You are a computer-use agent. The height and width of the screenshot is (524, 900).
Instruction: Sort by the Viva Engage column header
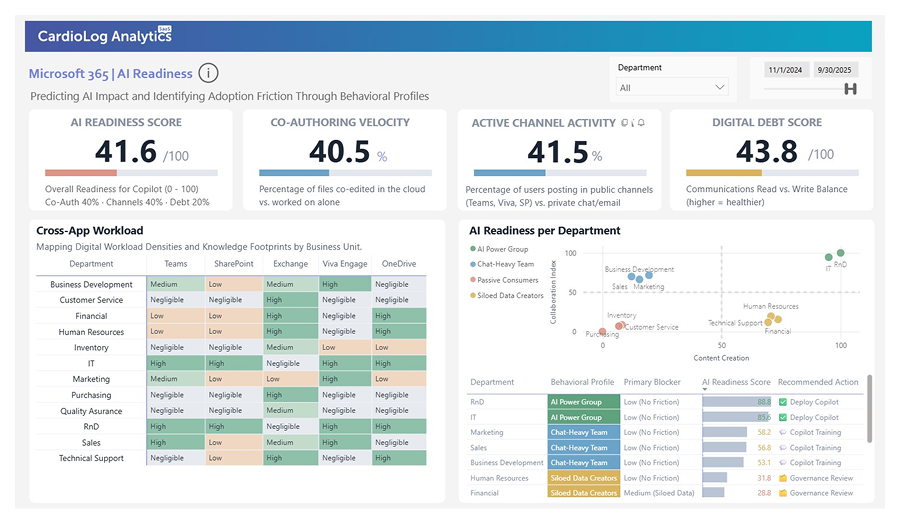345,264
